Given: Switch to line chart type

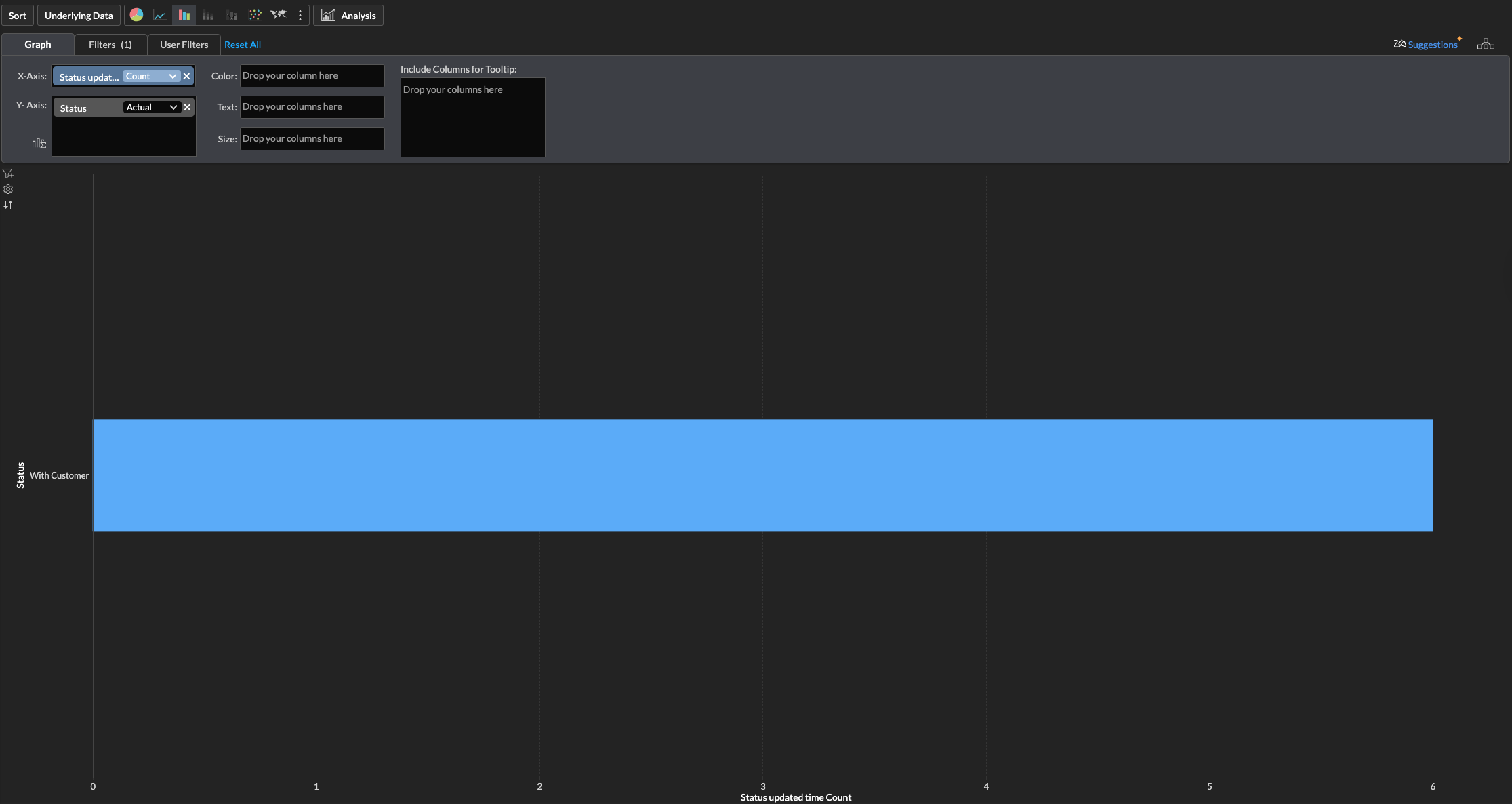Looking at the screenshot, I should 160,15.
